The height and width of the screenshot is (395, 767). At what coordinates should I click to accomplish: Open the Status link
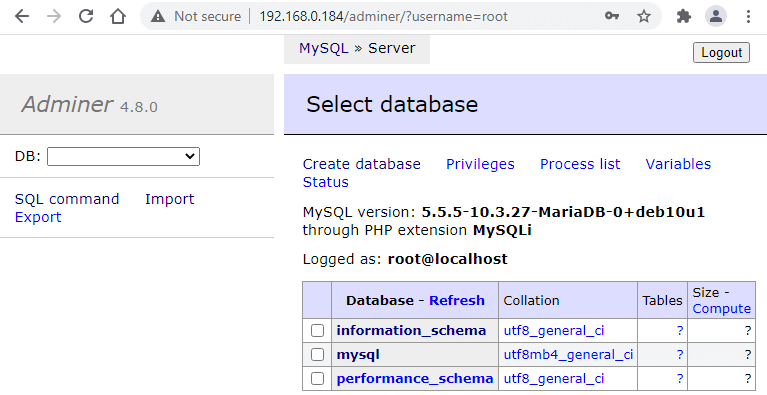[x=326, y=182]
